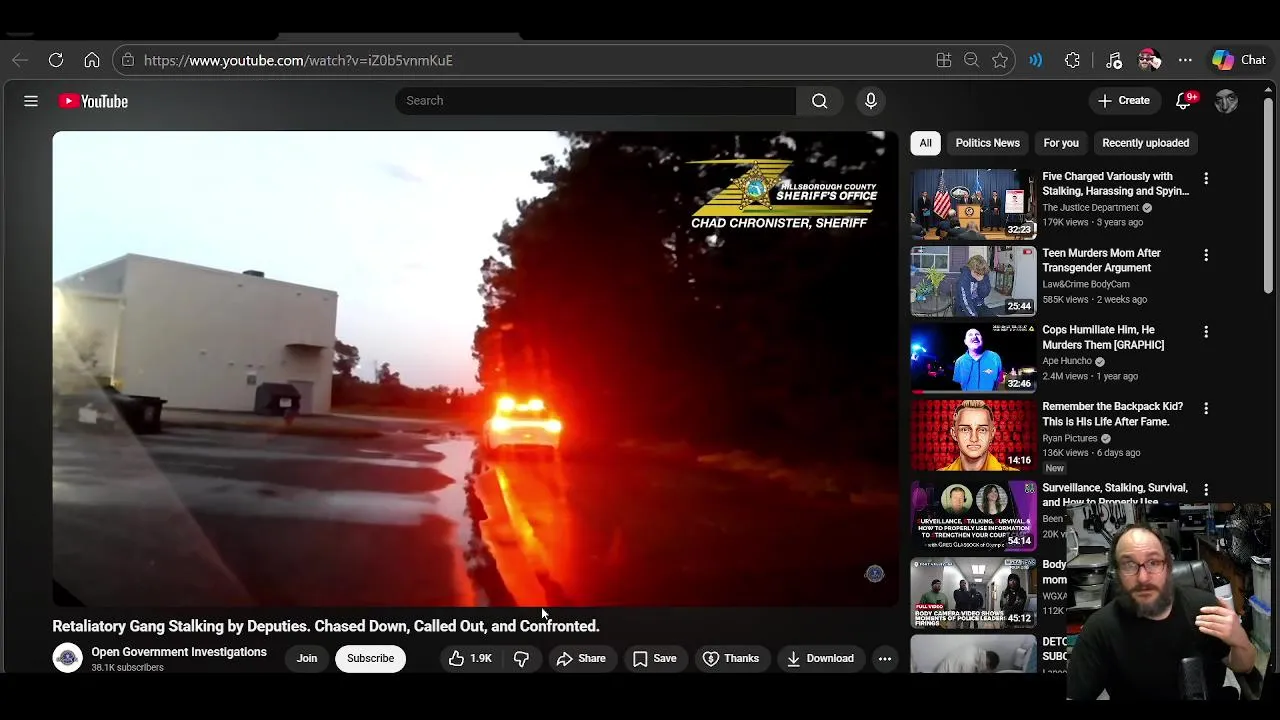Open the browser profile picture
This screenshot has width=1280, height=720.
[1149, 60]
